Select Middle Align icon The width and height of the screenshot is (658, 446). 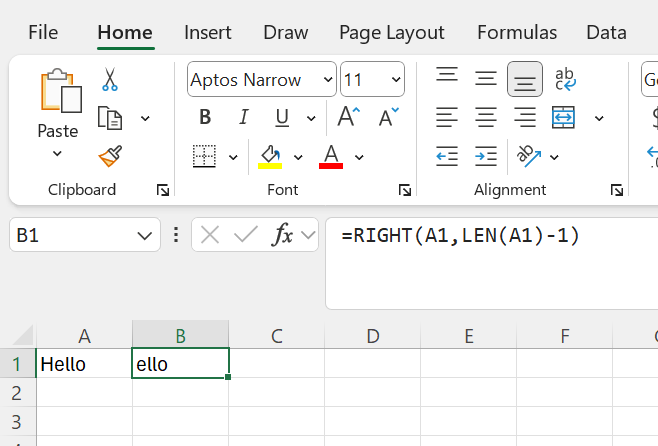click(x=486, y=79)
